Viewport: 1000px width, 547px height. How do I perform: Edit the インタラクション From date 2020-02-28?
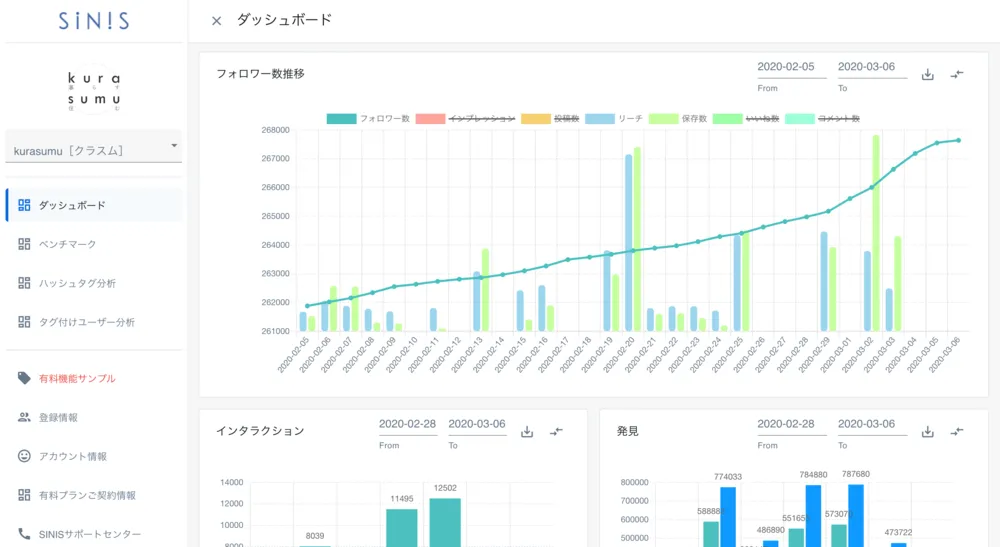click(x=408, y=425)
